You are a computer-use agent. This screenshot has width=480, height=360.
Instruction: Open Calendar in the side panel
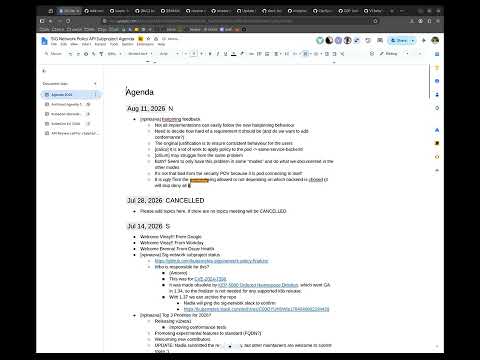tap(437, 54)
